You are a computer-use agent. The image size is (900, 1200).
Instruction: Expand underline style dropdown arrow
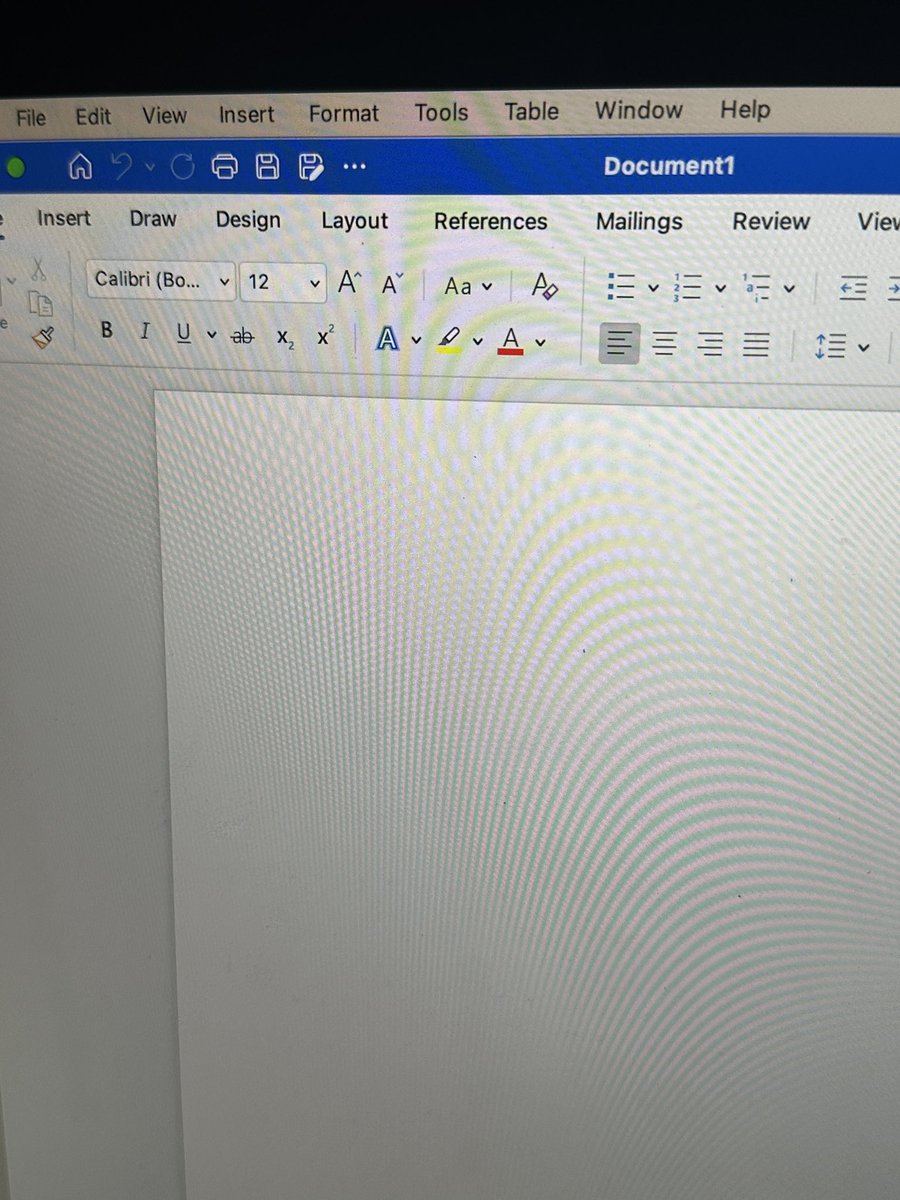(211, 335)
